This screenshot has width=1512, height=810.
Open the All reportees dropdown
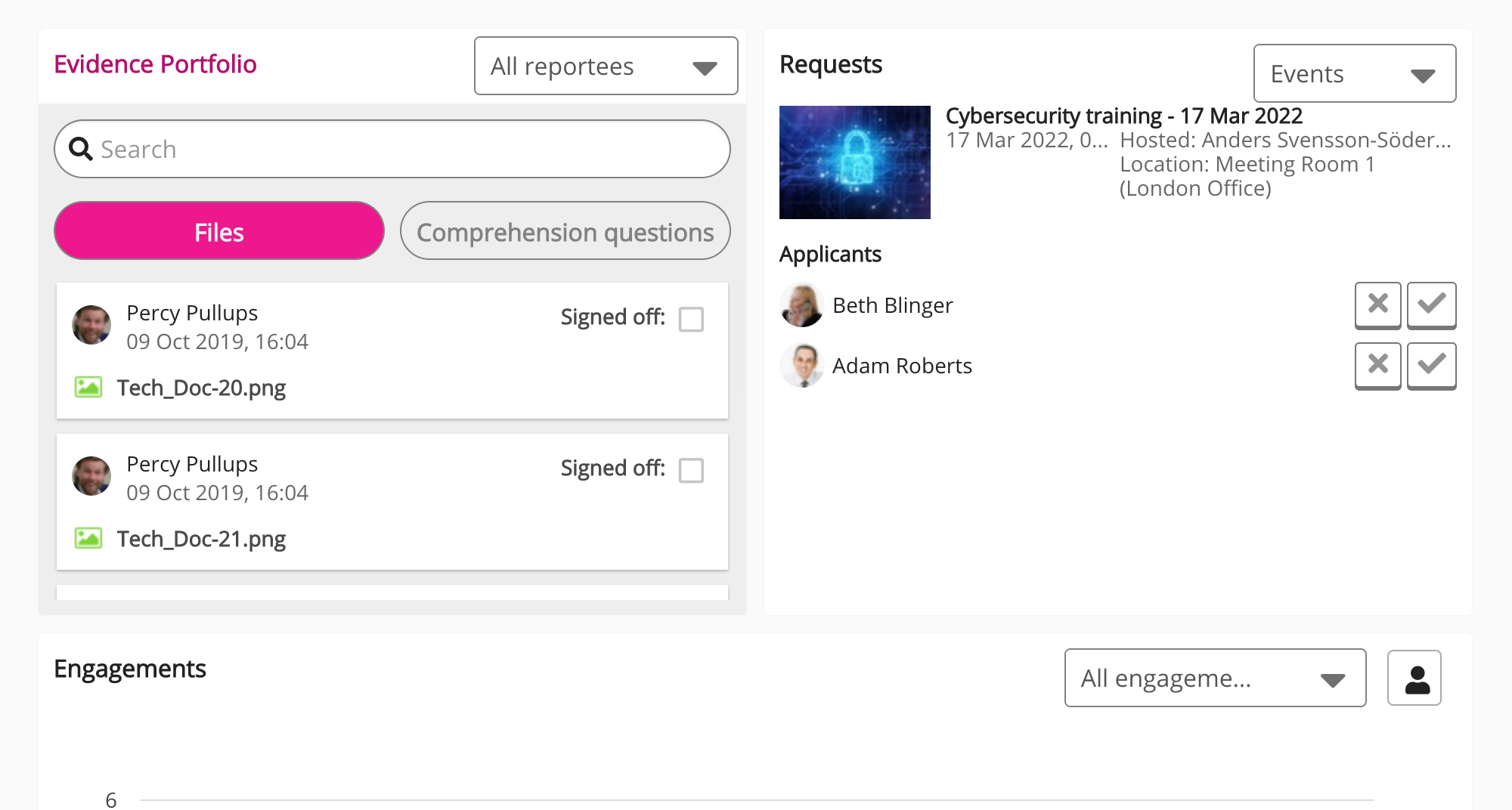coord(605,66)
